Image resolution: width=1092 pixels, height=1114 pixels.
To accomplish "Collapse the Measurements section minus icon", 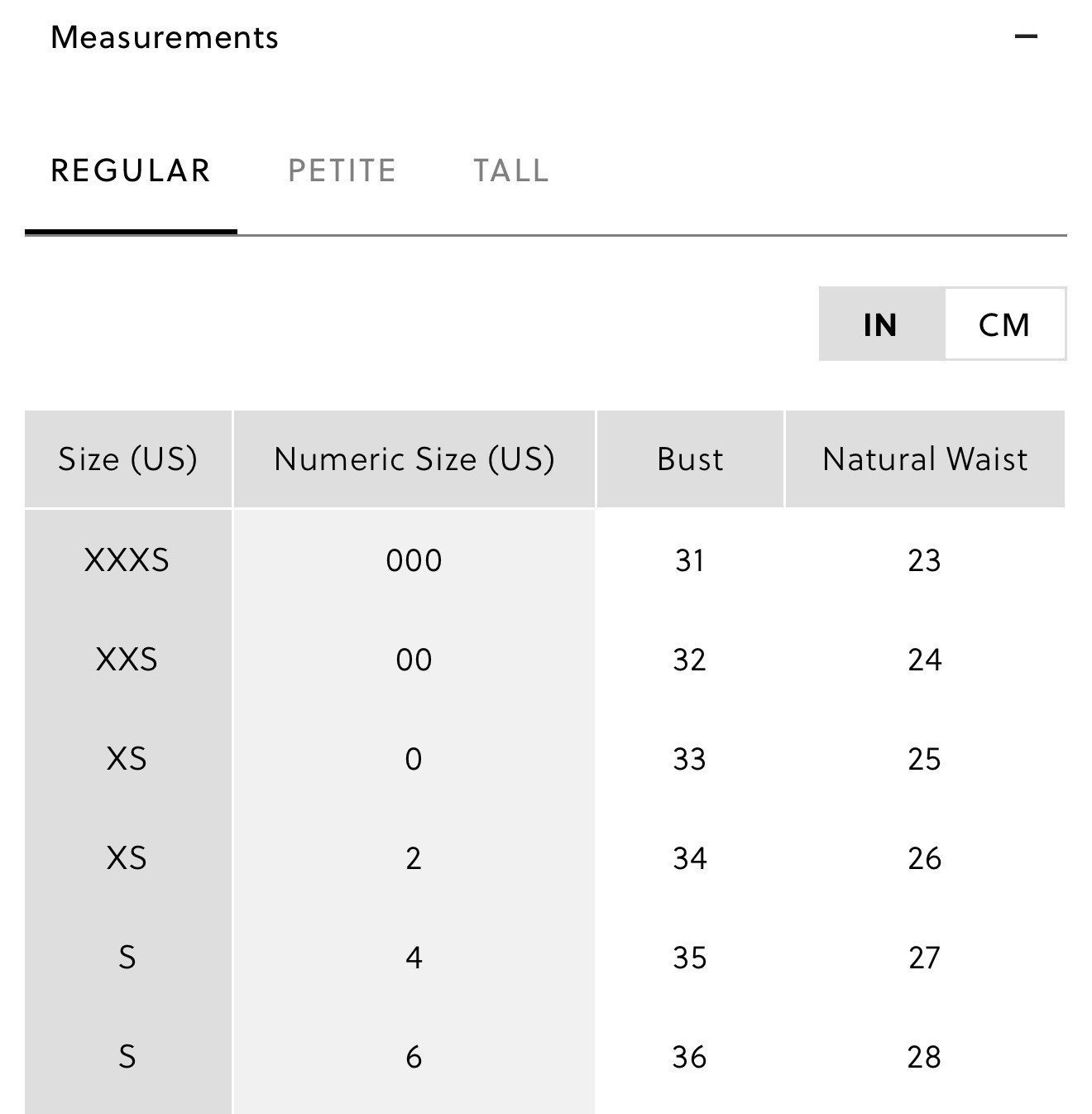I will [x=1026, y=36].
